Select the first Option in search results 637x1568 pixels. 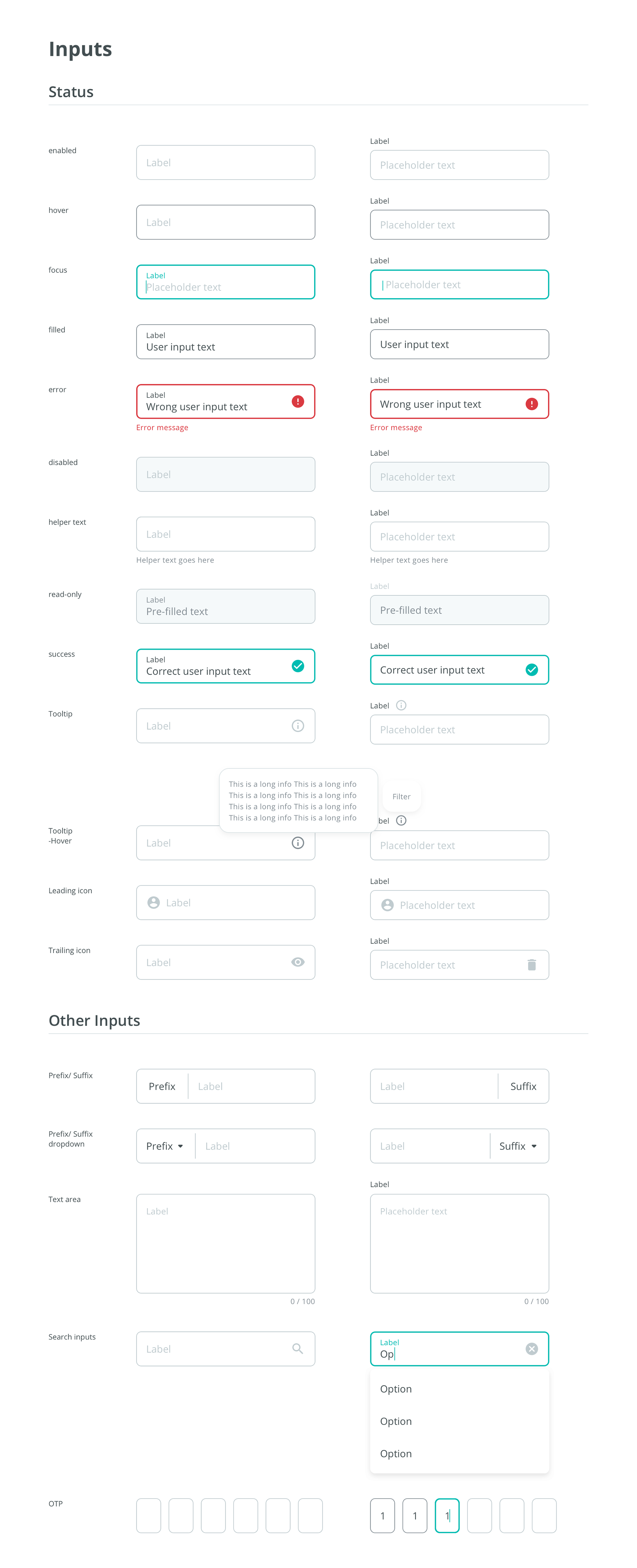tap(396, 1388)
